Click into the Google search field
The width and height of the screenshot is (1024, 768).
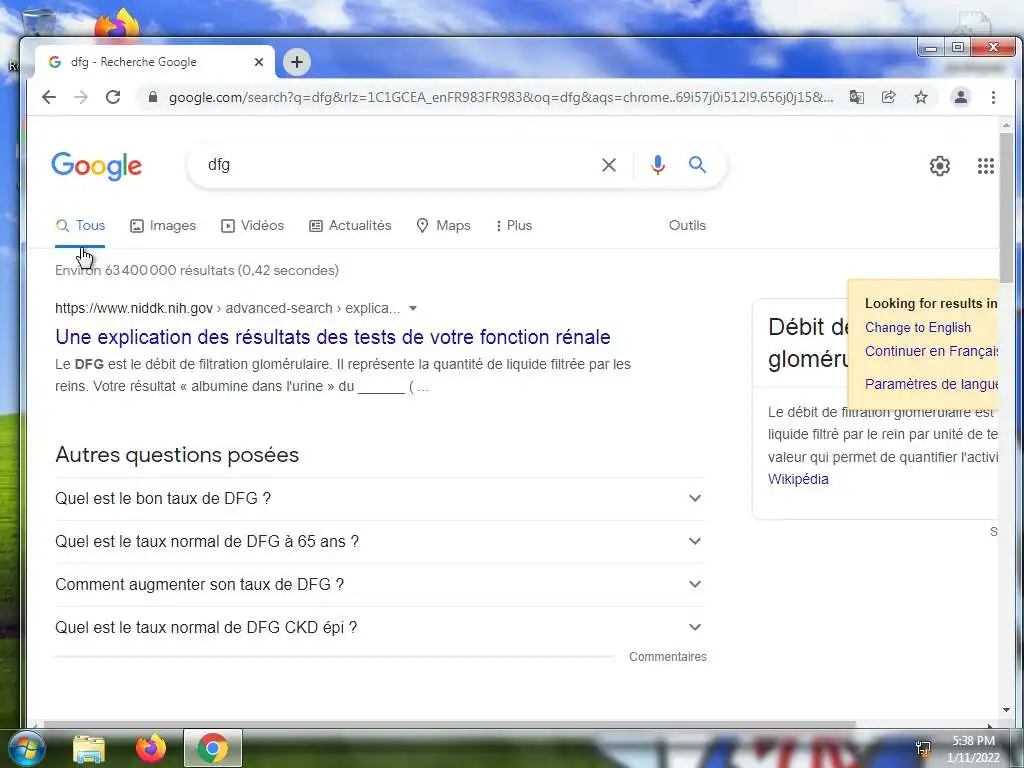pyautogui.click(x=400, y=165)
